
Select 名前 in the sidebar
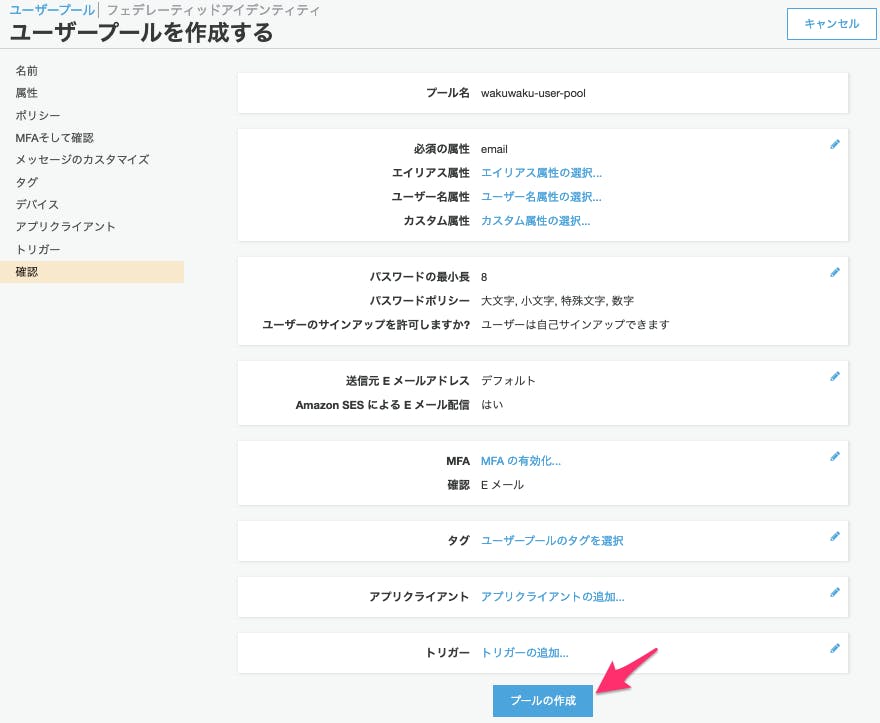point(27,71)
